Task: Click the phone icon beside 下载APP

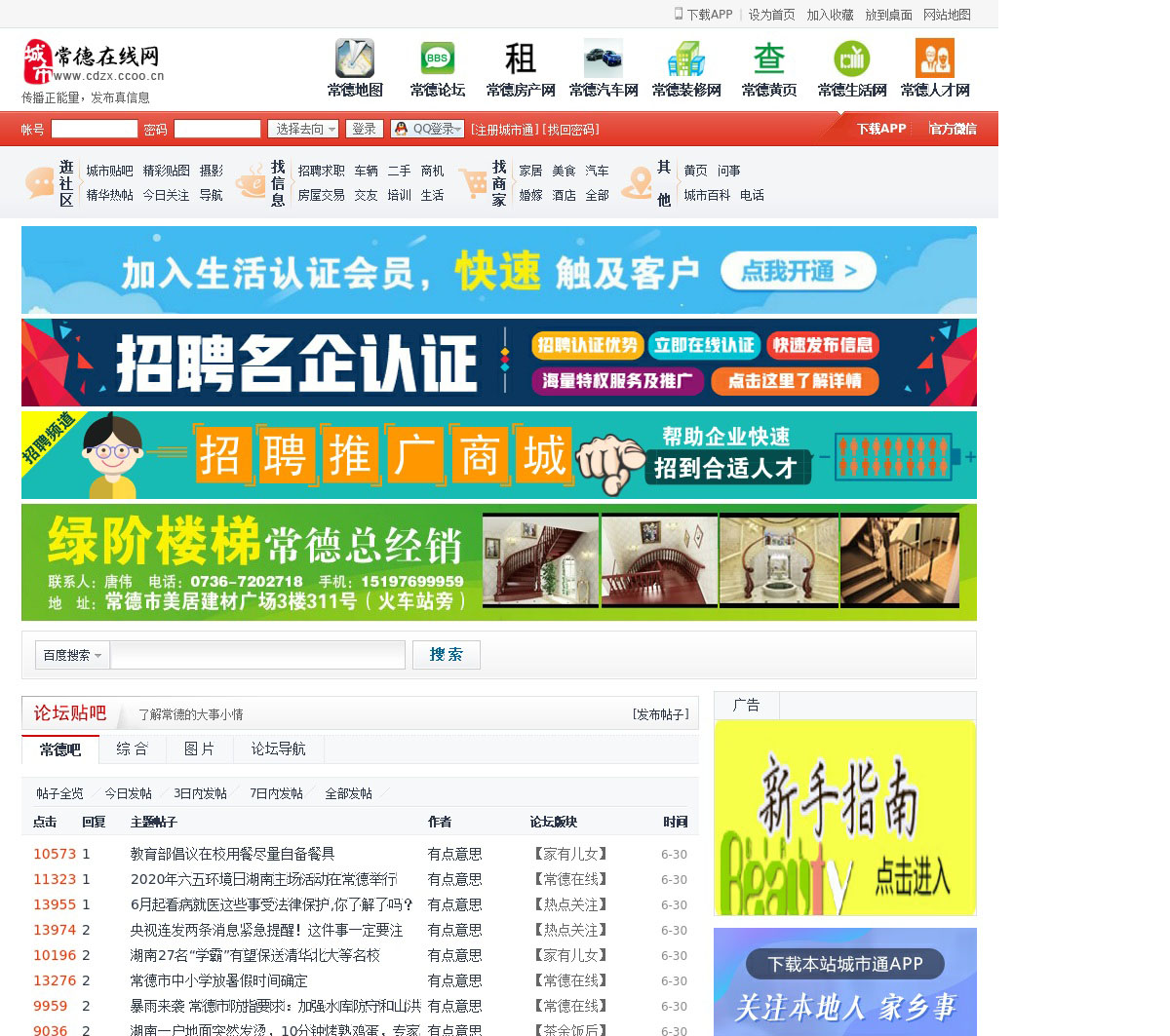Action: point(679,14)
